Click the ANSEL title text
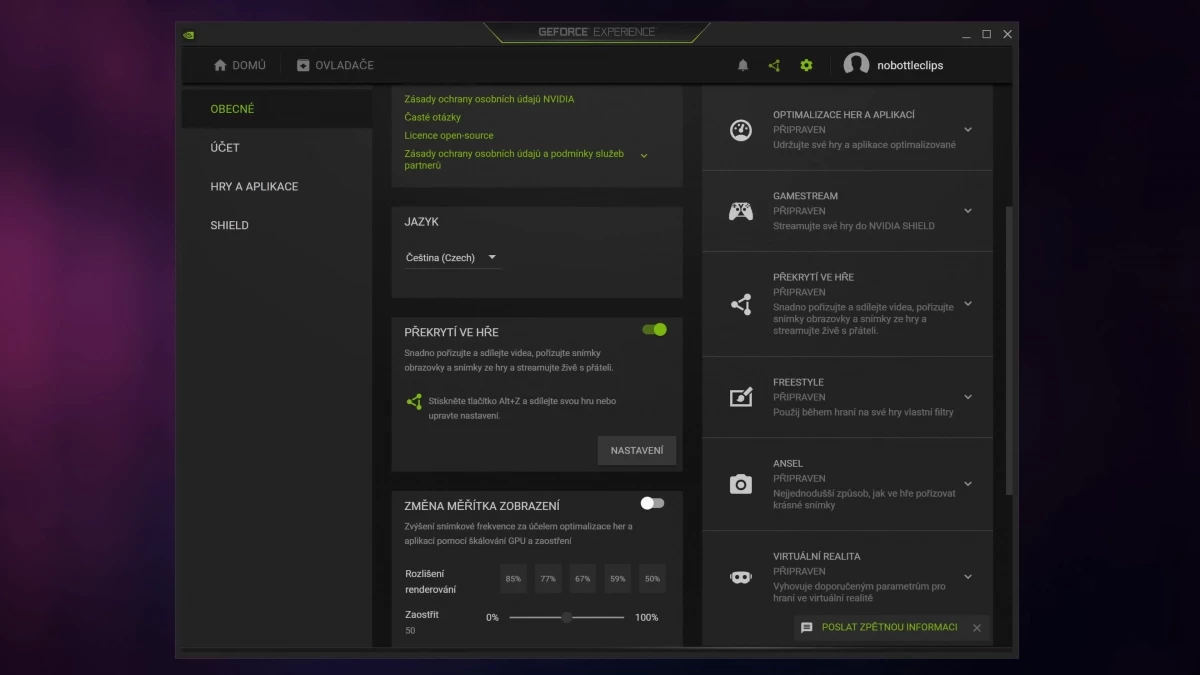This screenshot has height=675, width=1200. coord(788,464)
